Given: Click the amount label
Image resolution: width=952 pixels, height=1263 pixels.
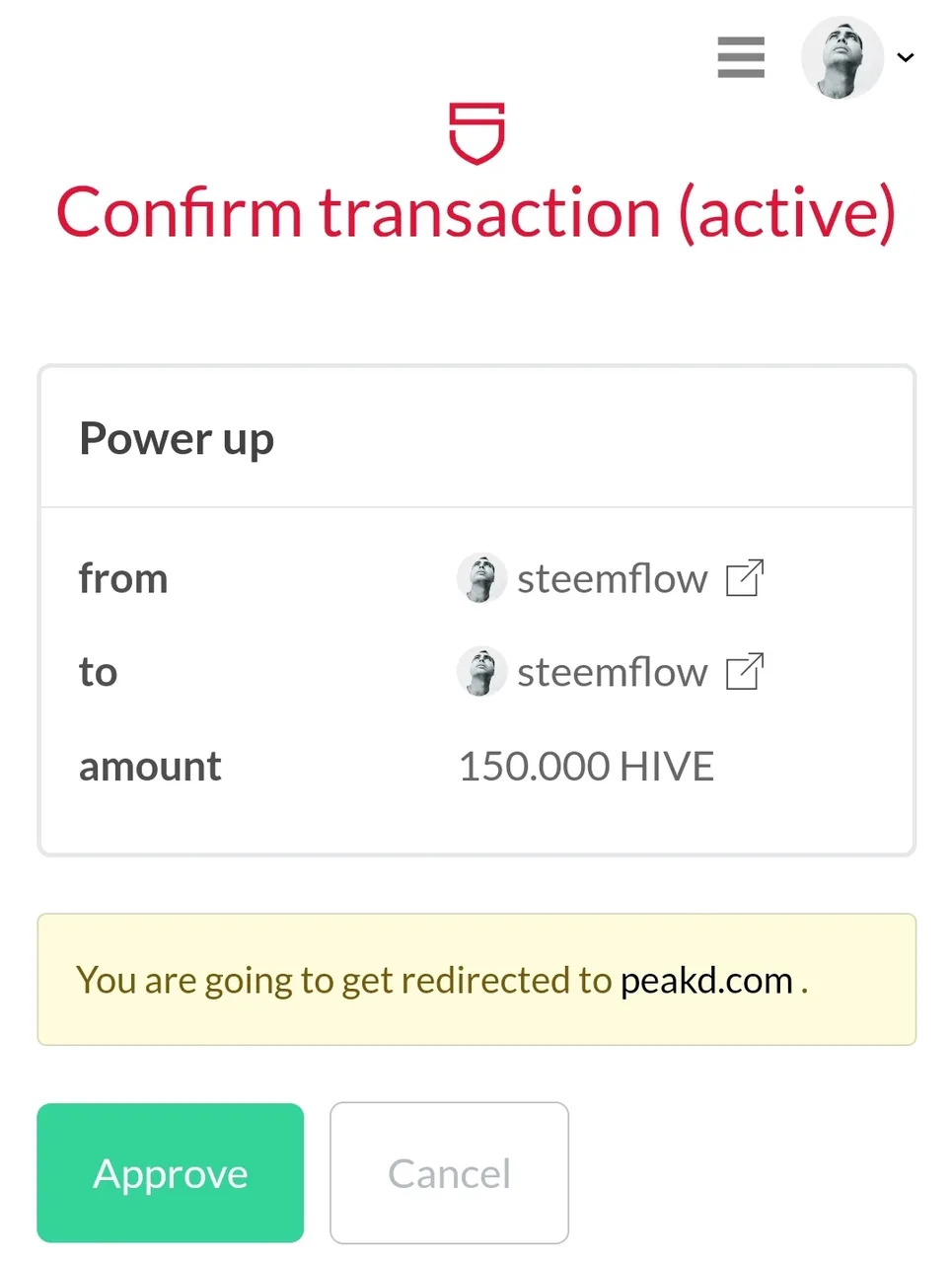Looking at the screenshot, I should point(150,767).
